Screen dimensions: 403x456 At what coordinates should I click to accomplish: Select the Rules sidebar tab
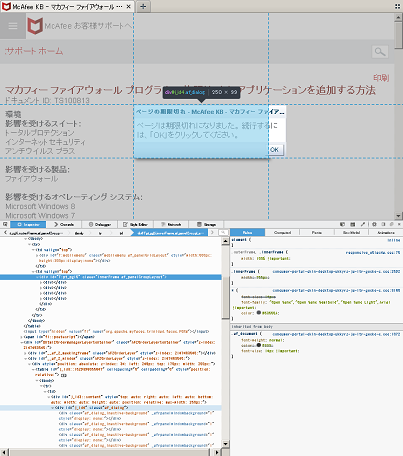point(247,232)
